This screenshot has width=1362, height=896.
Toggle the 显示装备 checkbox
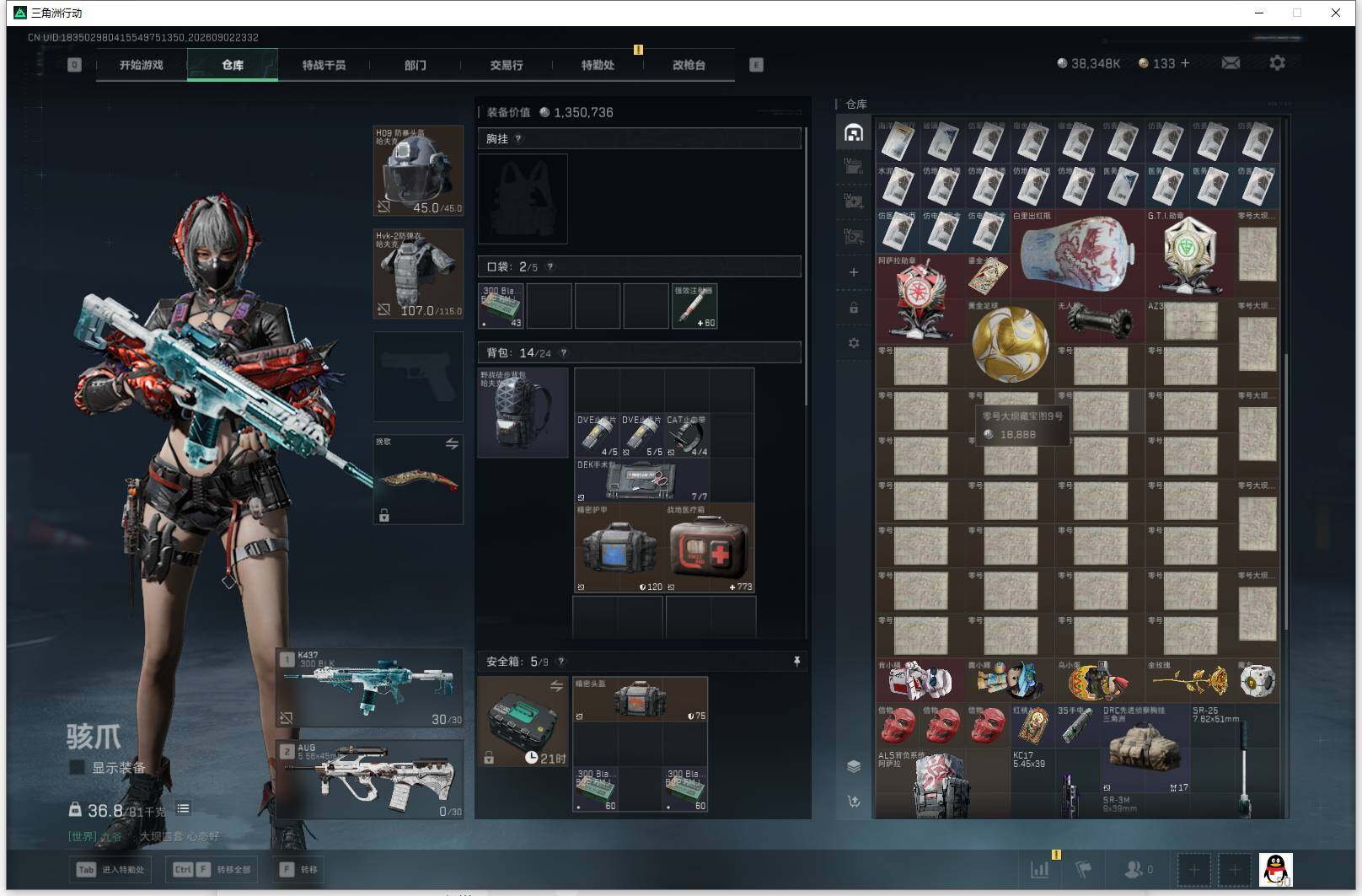click(77, 767)
